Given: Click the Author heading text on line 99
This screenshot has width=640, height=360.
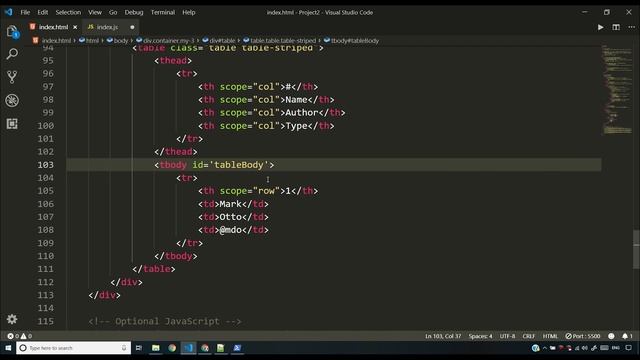Looking at the screenshot, I should coord(302,112).
